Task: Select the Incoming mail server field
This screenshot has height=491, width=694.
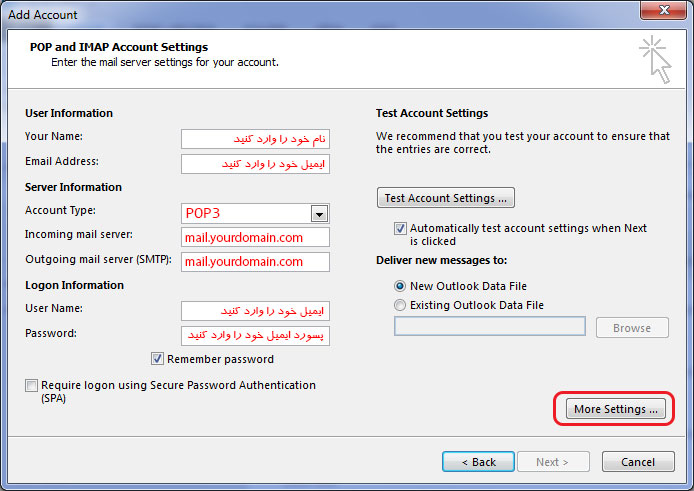Action: click(255, 237)
